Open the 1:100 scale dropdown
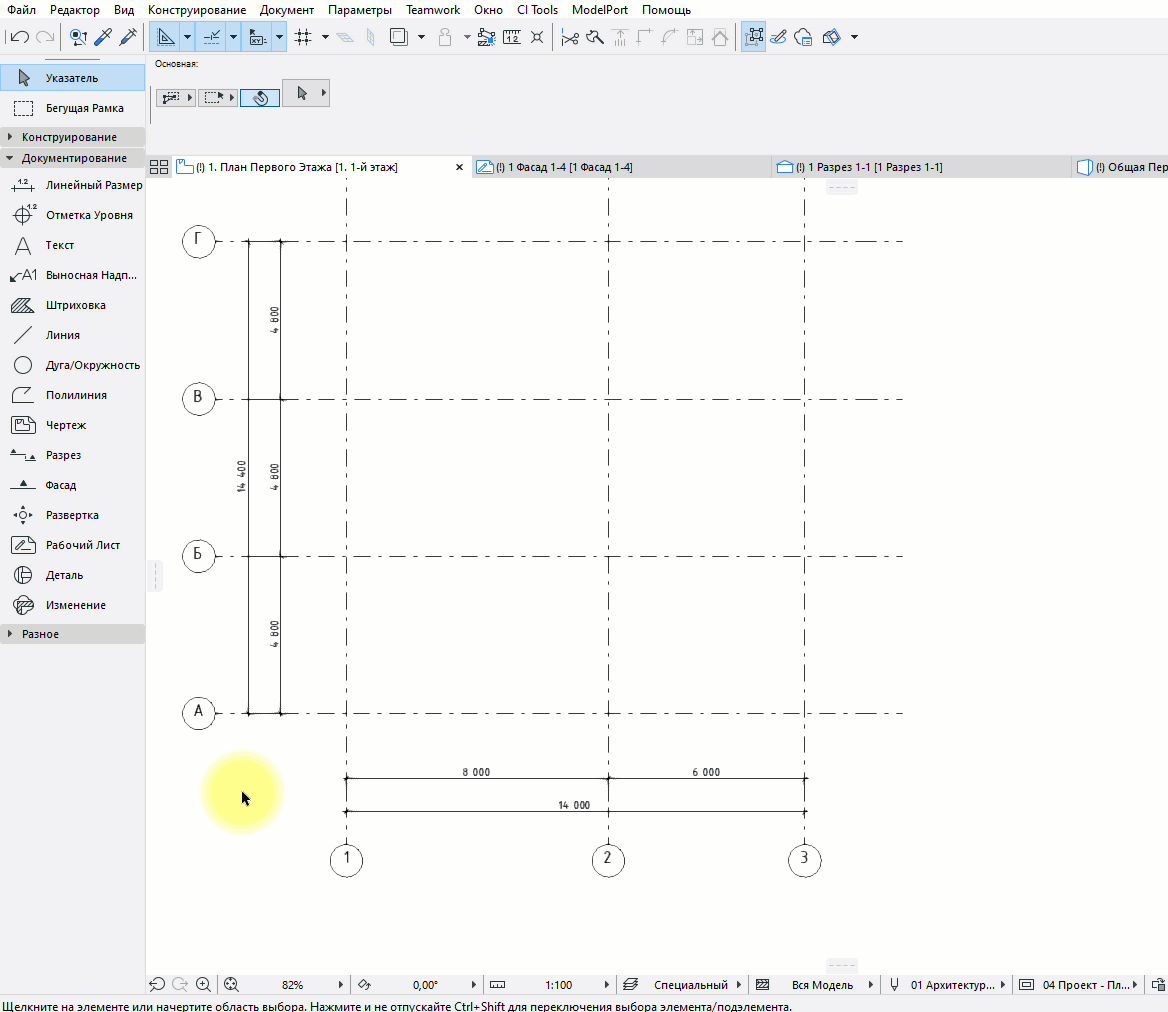Viewport: 1168px width, 1012px height. pos(606,984)
